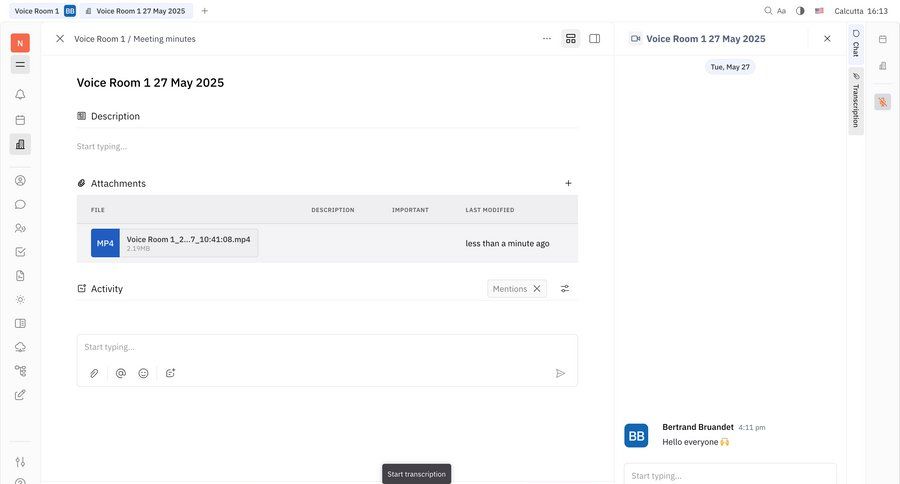Open the Voice Room mp4 attachment
The image size is (900, 484).
click(x=174, y=243)
